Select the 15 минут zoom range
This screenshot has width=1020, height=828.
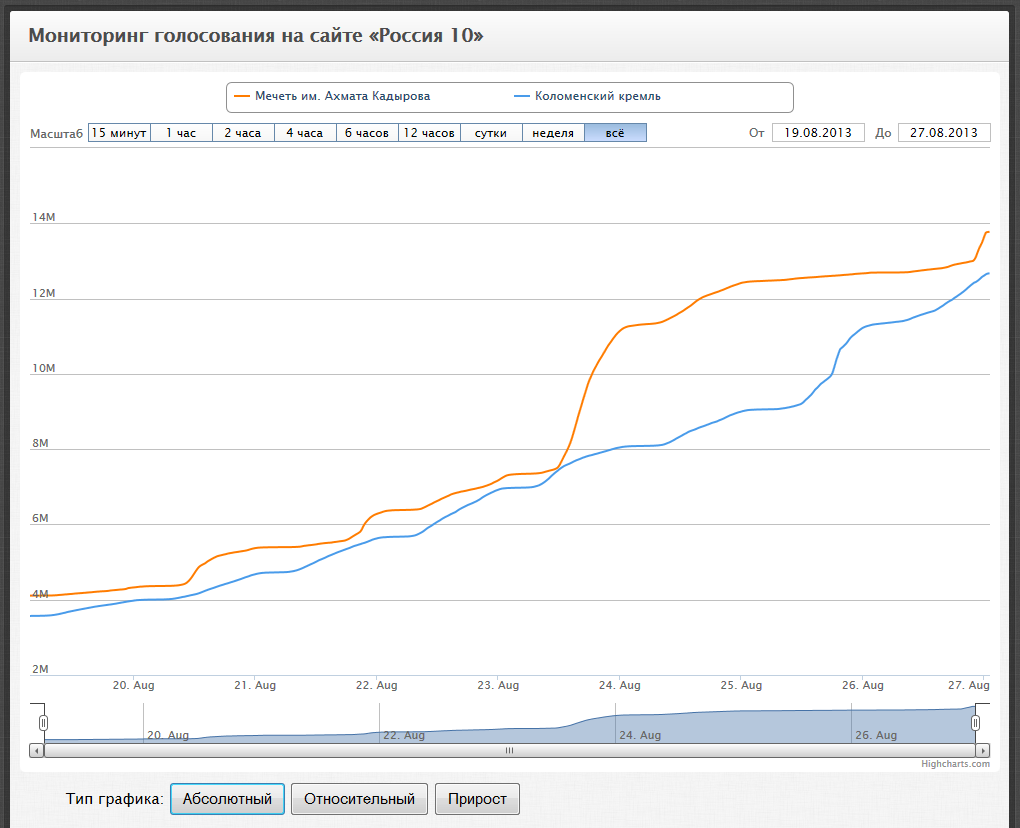[x=119, y=133]
